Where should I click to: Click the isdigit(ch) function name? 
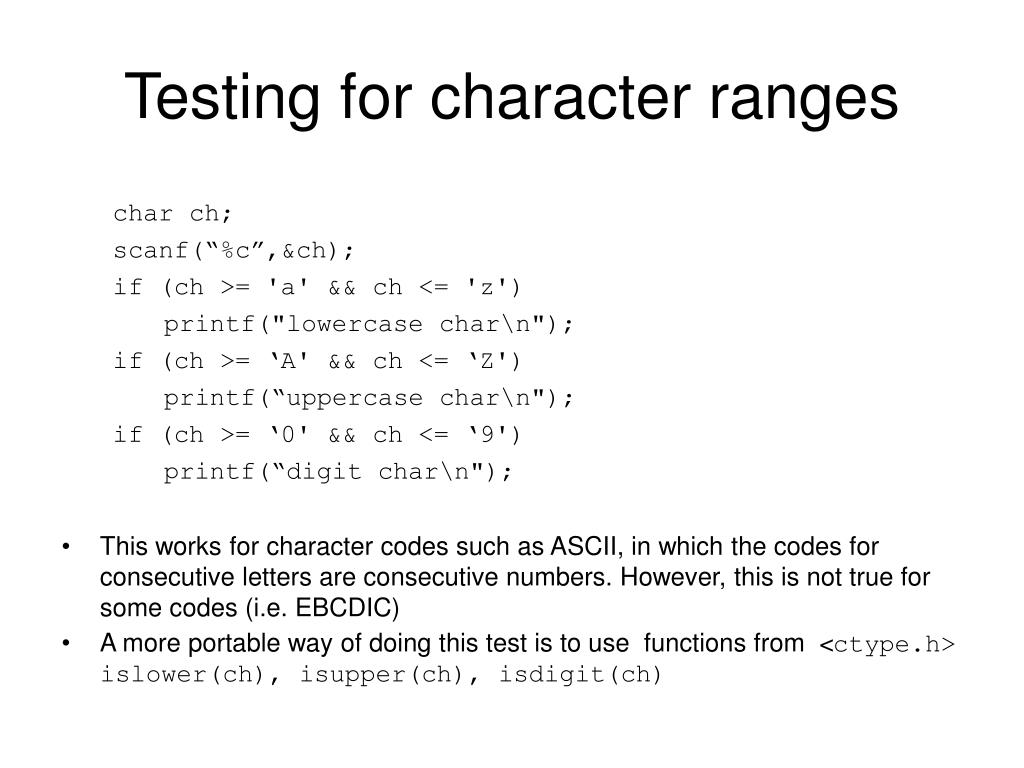580,675
